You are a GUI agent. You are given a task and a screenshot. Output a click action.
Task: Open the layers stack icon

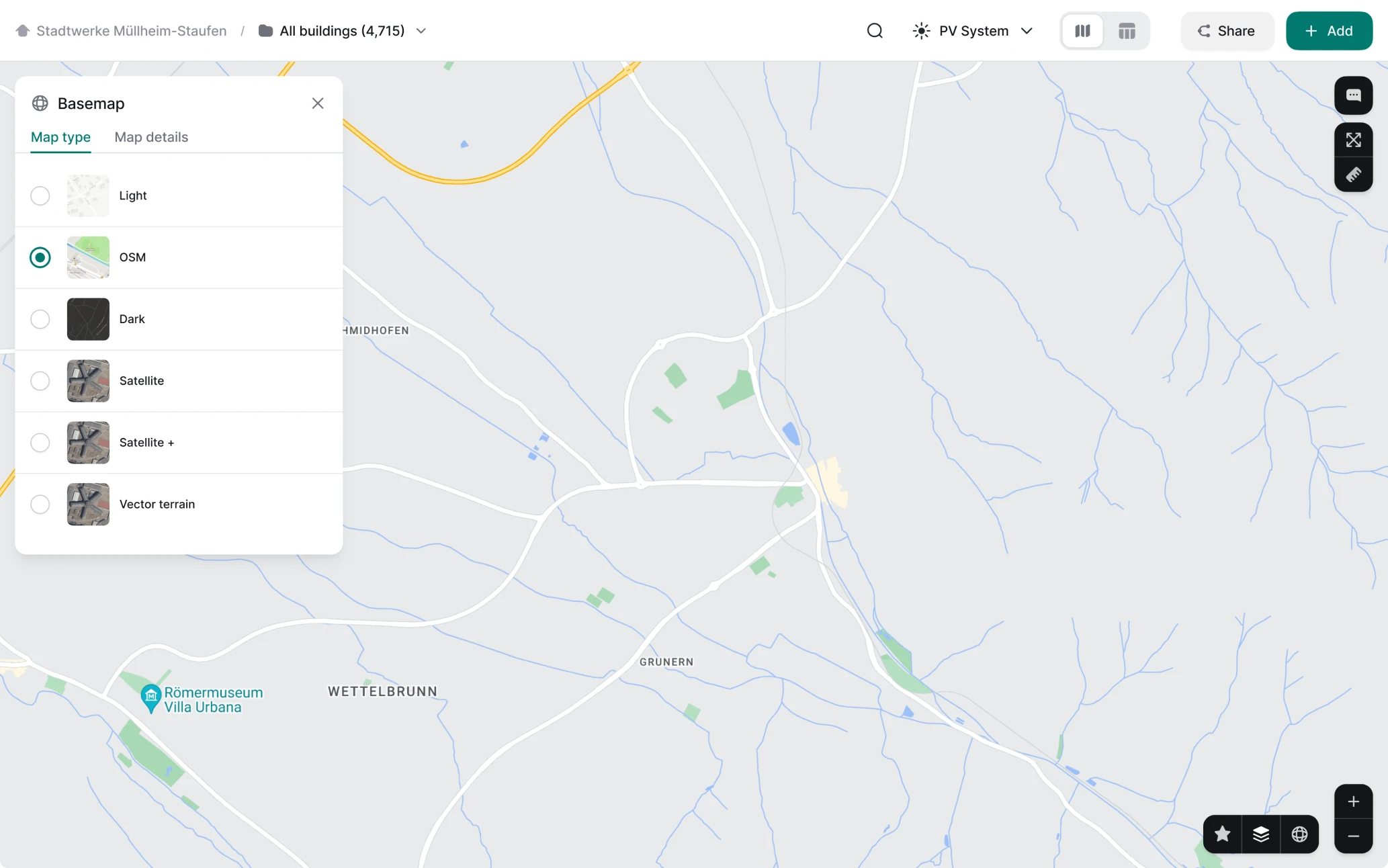[x=1261, y=834]
